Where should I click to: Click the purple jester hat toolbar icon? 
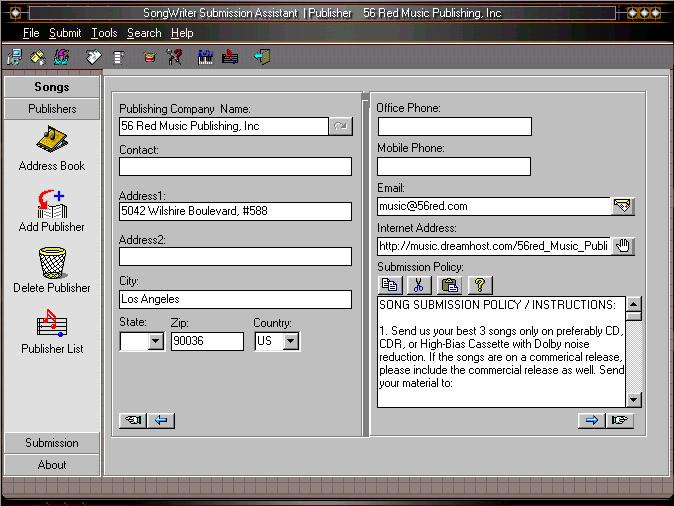click(61, 57)
